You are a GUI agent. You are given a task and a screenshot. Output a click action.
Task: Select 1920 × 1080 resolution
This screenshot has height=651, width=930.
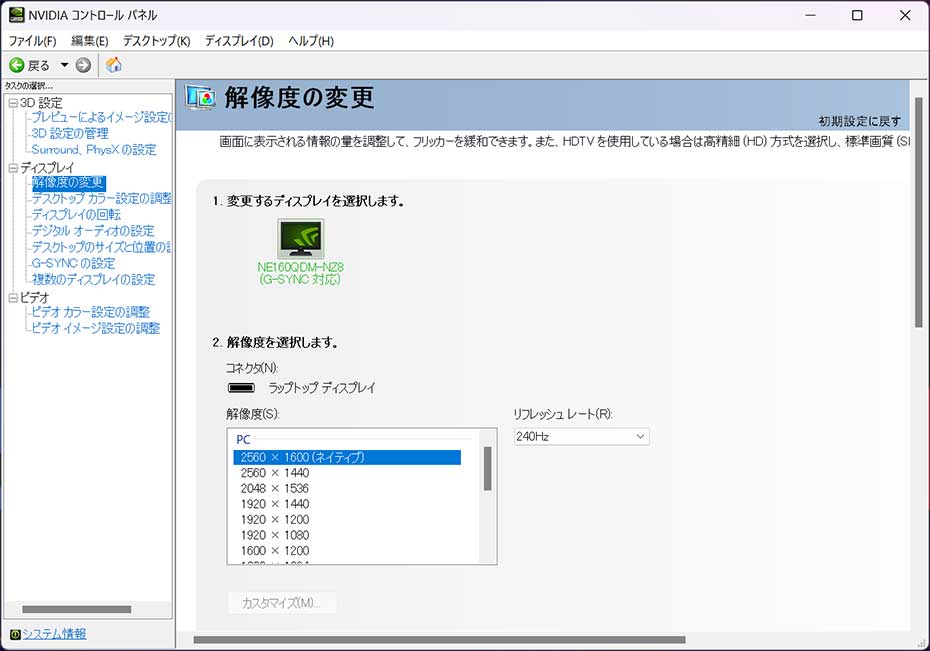point(275,535)
